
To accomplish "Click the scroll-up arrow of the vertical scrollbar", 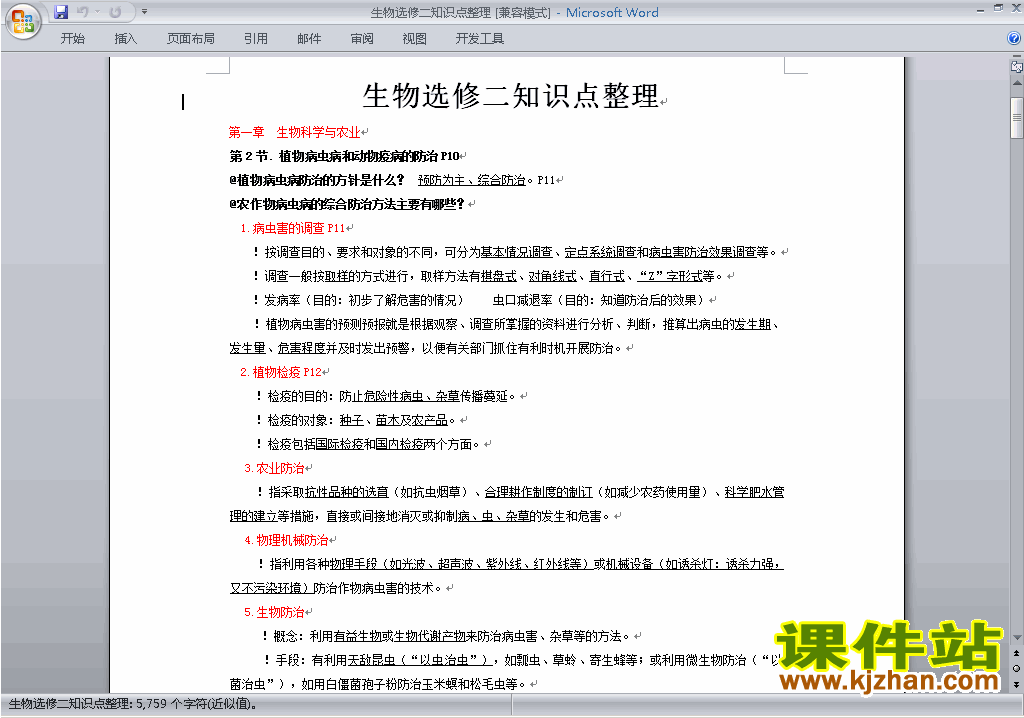I will pyautogui.click(x=1016, y=84).
